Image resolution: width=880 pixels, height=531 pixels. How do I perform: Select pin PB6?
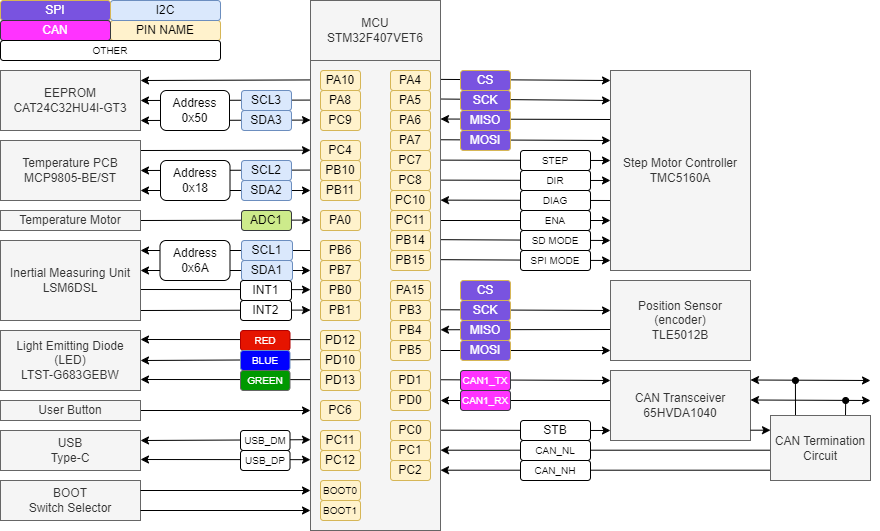(x=340, y=250)
